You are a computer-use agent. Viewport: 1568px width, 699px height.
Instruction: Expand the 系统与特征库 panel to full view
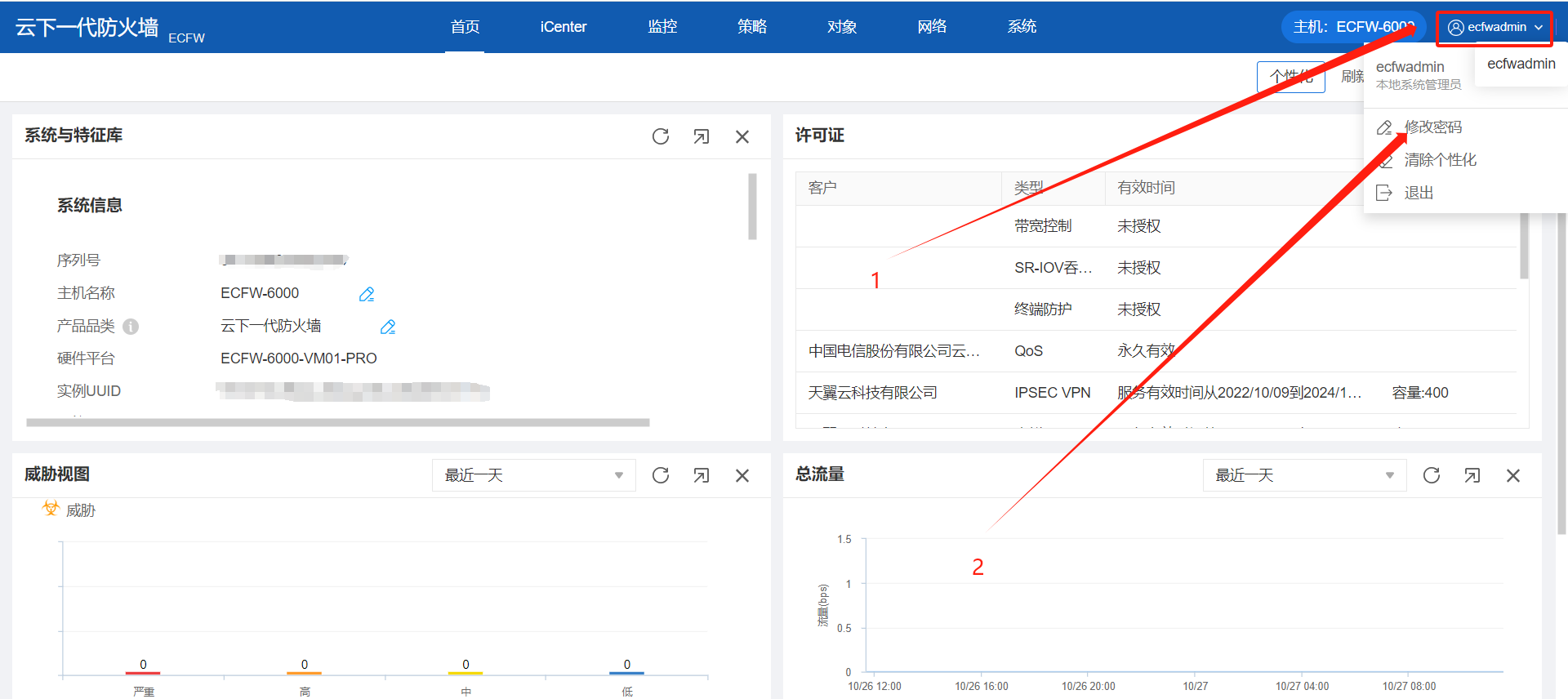pyautogui.click(x=701, y=136)
